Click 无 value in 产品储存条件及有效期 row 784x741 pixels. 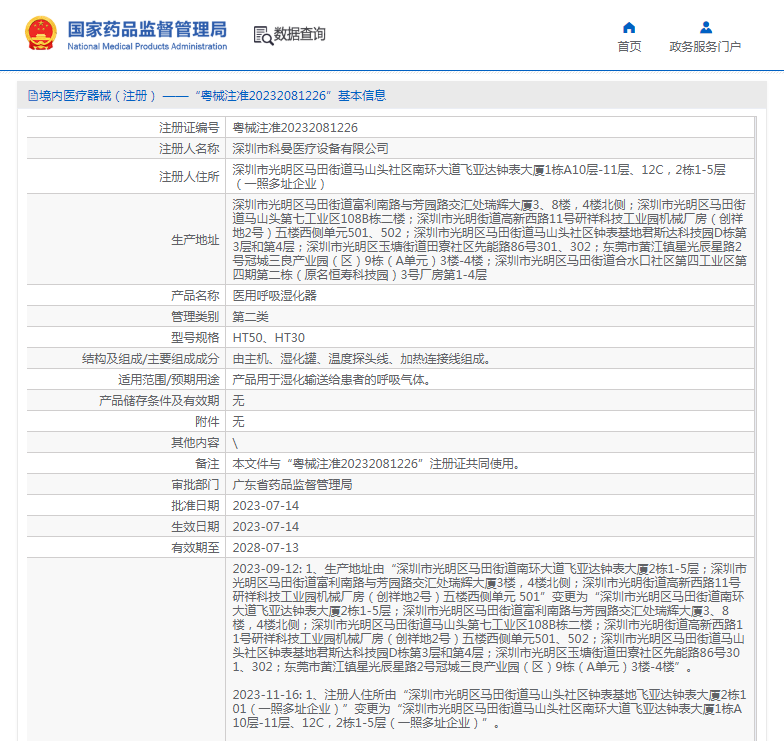(238, 400)
